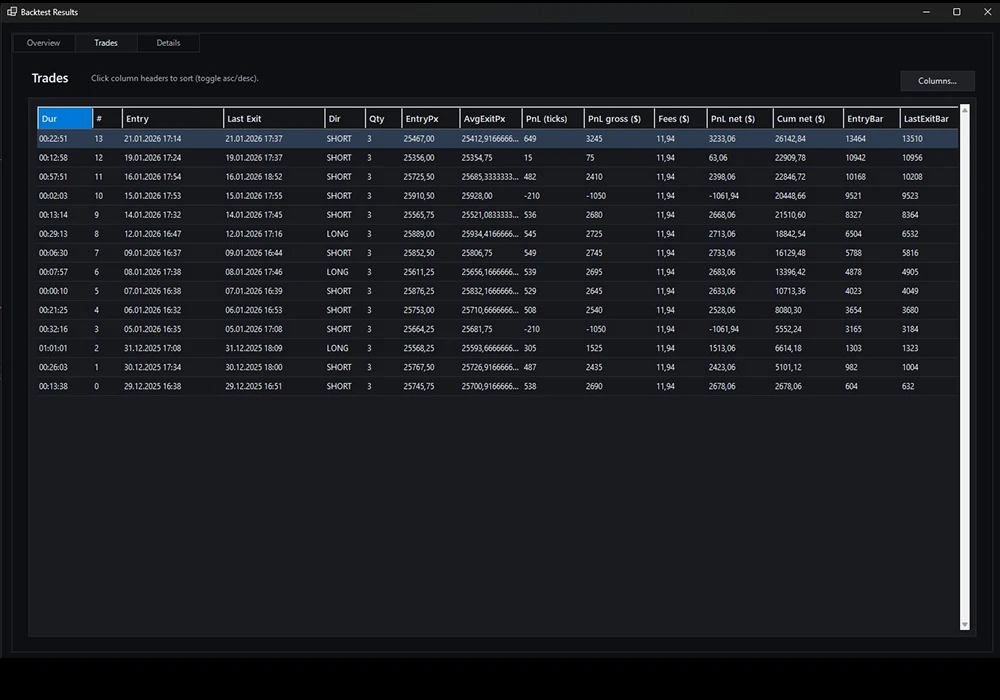Click the vertical scrollbar track of the table
The image size is (1000, 700).
pos(964,367)
